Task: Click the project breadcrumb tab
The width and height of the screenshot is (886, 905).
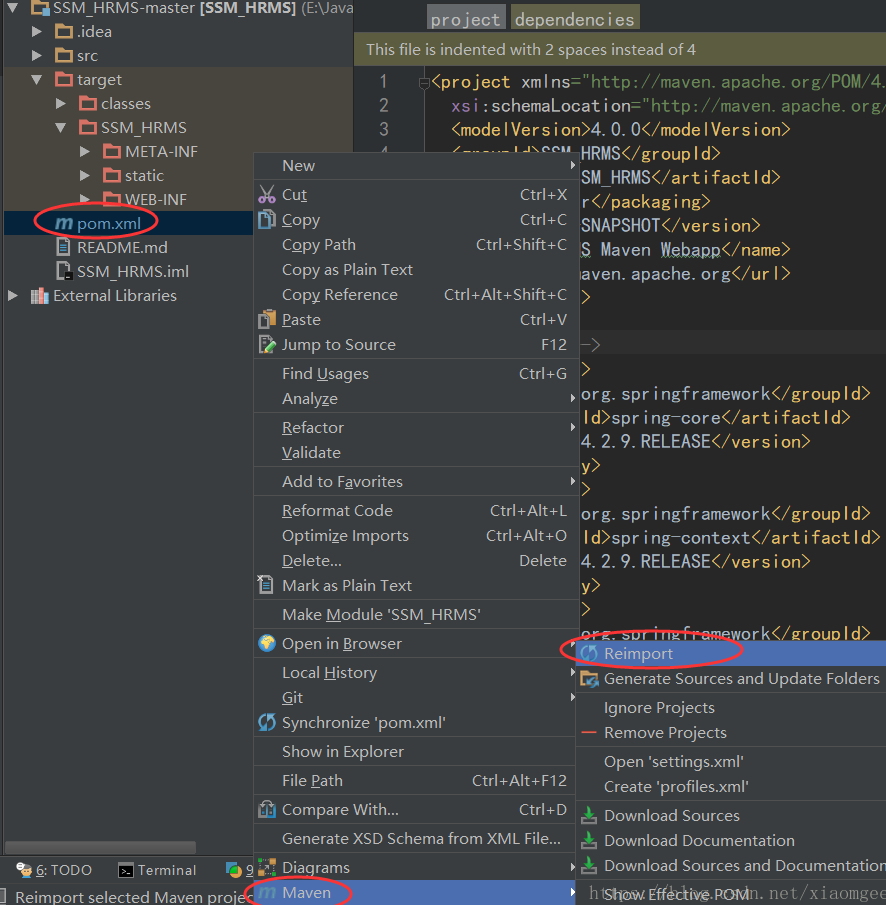Action: pyautogui.click(x=466, y=19)
